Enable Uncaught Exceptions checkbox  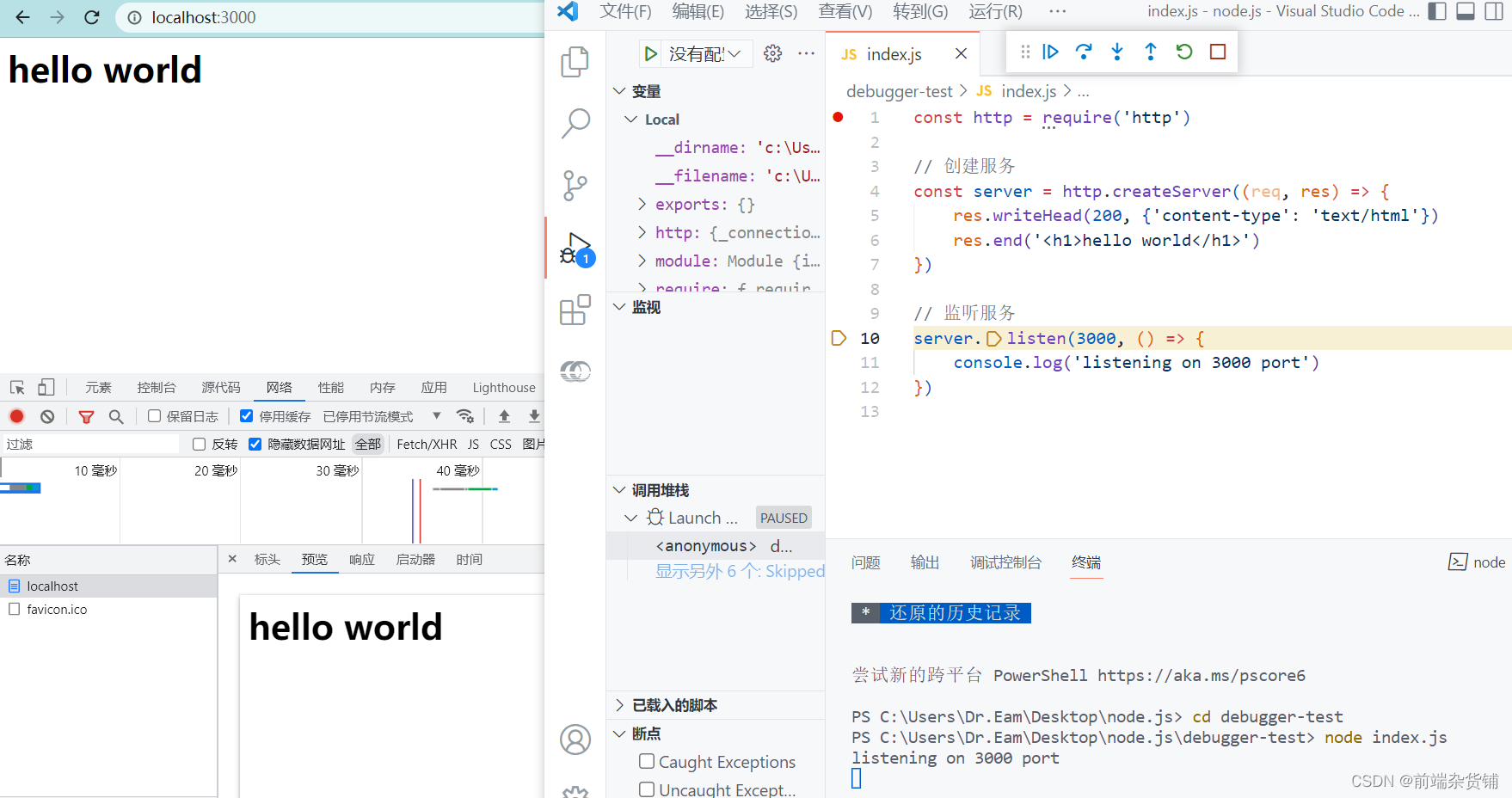[x=647, y=789]
